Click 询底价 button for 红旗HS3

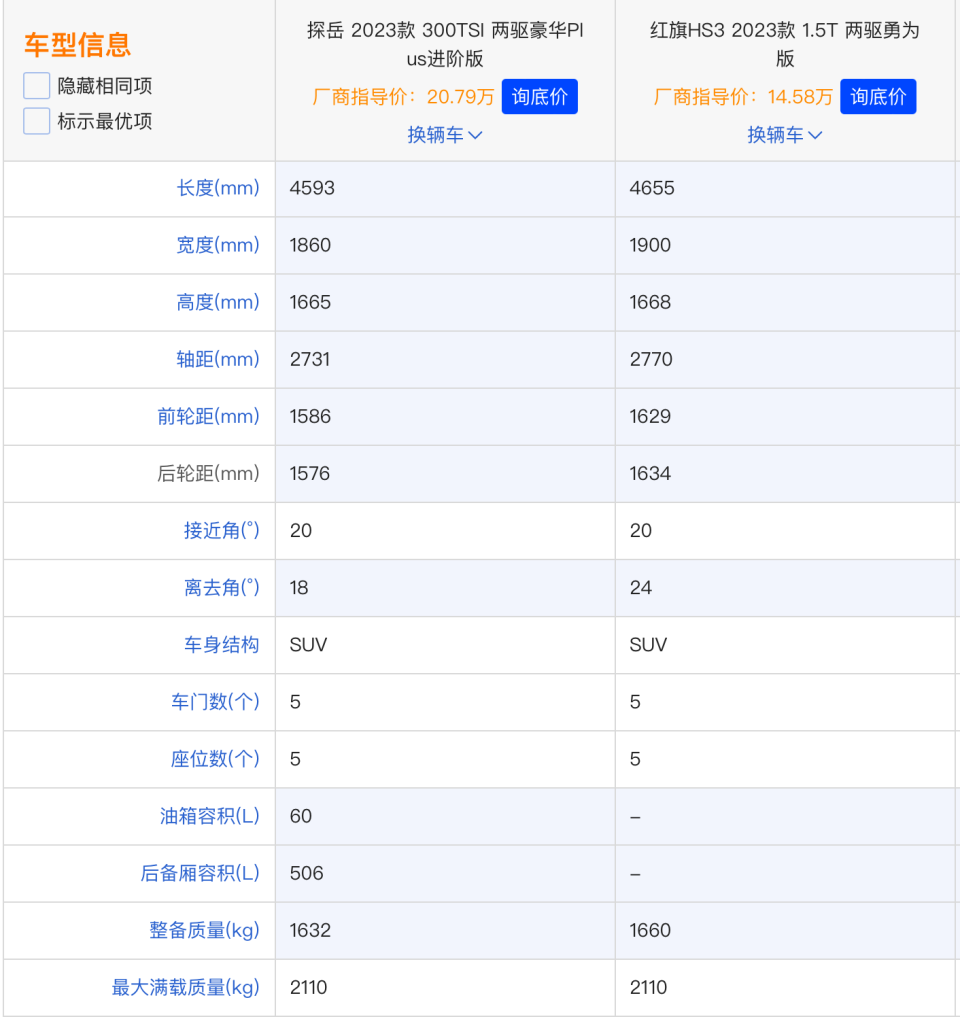coord(878,97)
